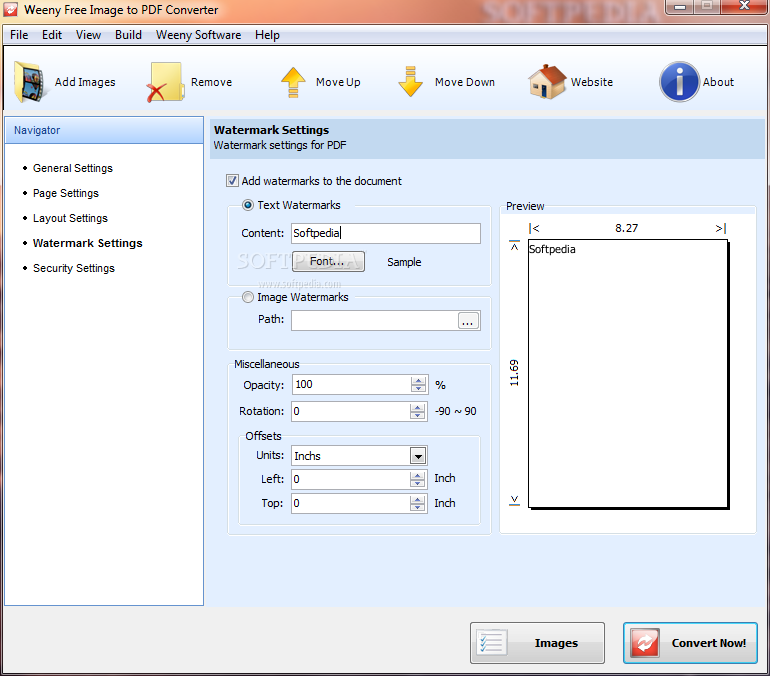
Task: Click the image Path input field
Action: (375, 321)
